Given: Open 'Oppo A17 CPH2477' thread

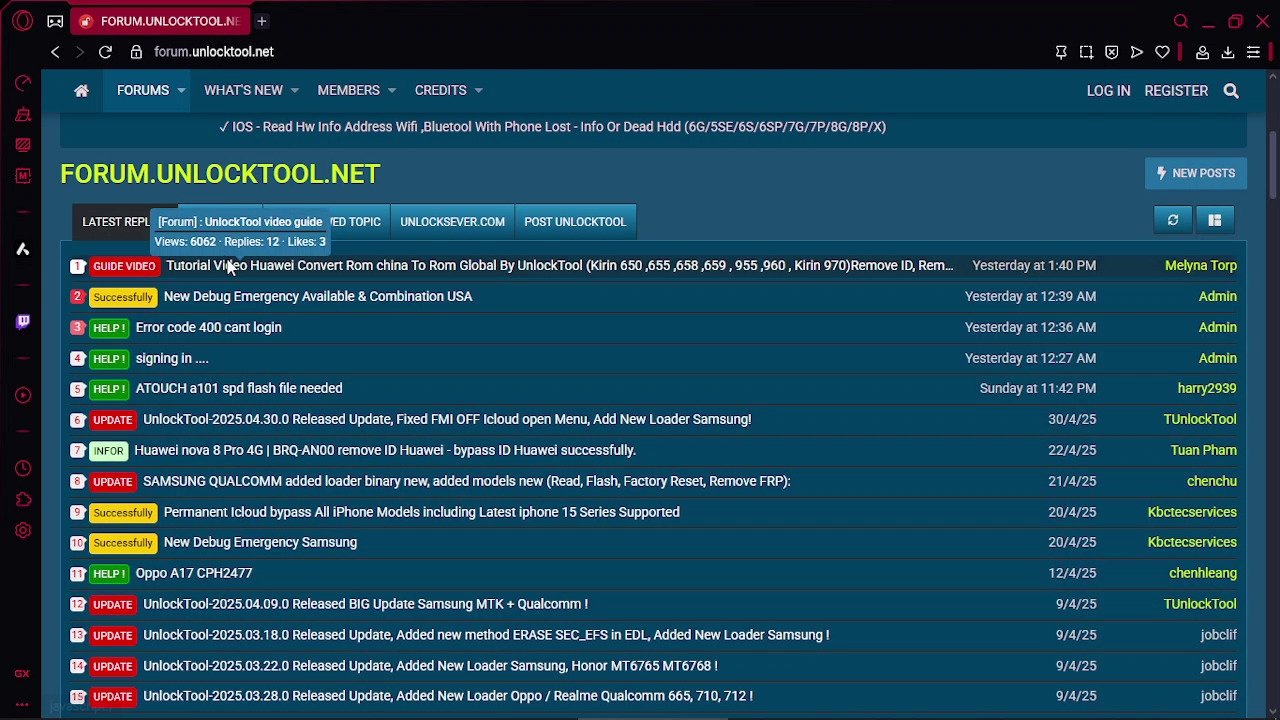Looking at the screenshot, I should [x=194, y=573].
